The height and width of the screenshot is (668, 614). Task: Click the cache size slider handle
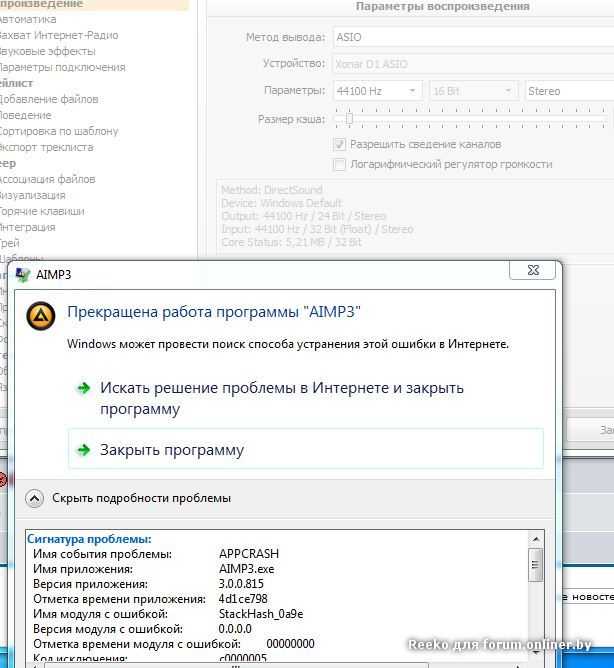pos(349,118)
